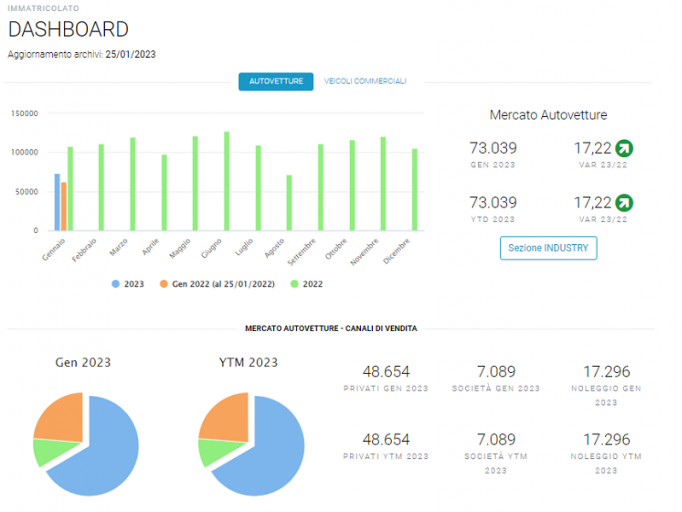Open the VEICOLI COMMERCIALI tab
Image resolution: width=682 pixels, height=512 pixels.
point(365,81)
